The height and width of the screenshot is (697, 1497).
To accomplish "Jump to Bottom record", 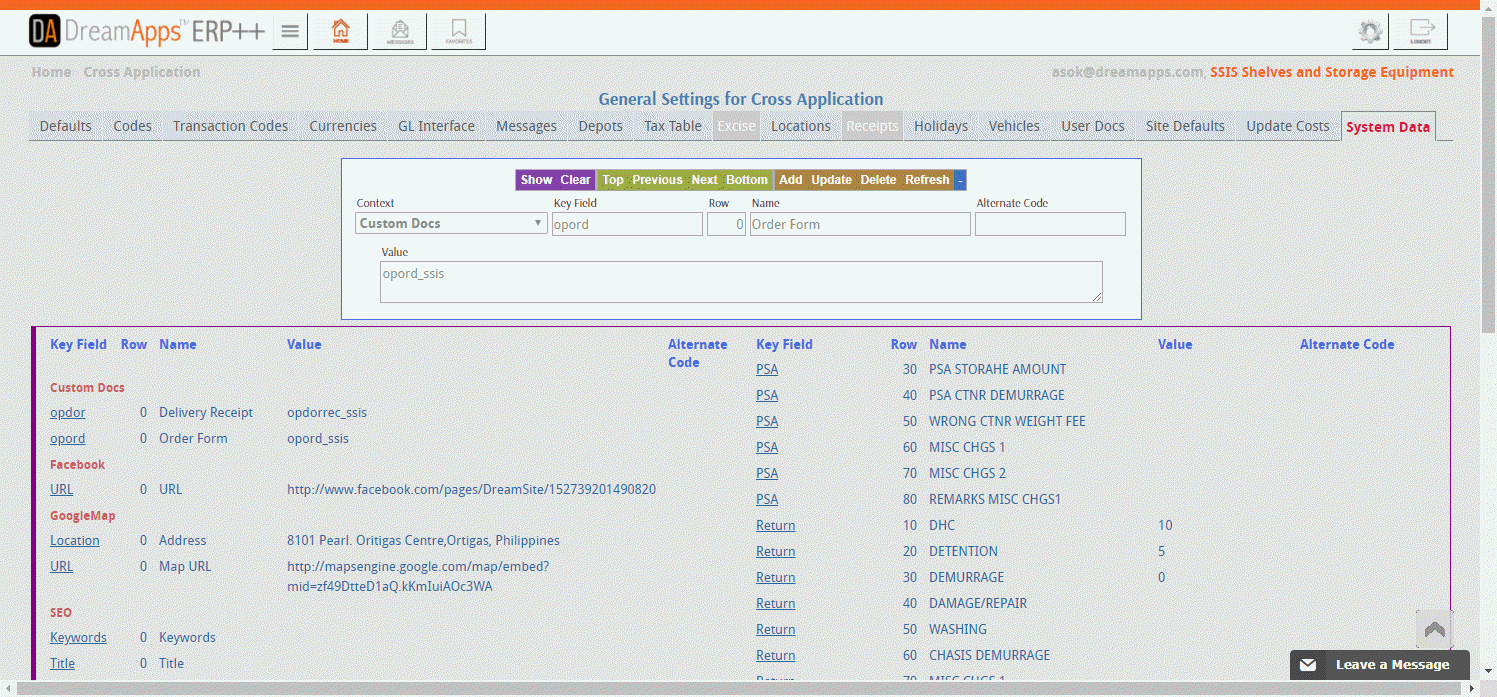I will click(747, 180).
